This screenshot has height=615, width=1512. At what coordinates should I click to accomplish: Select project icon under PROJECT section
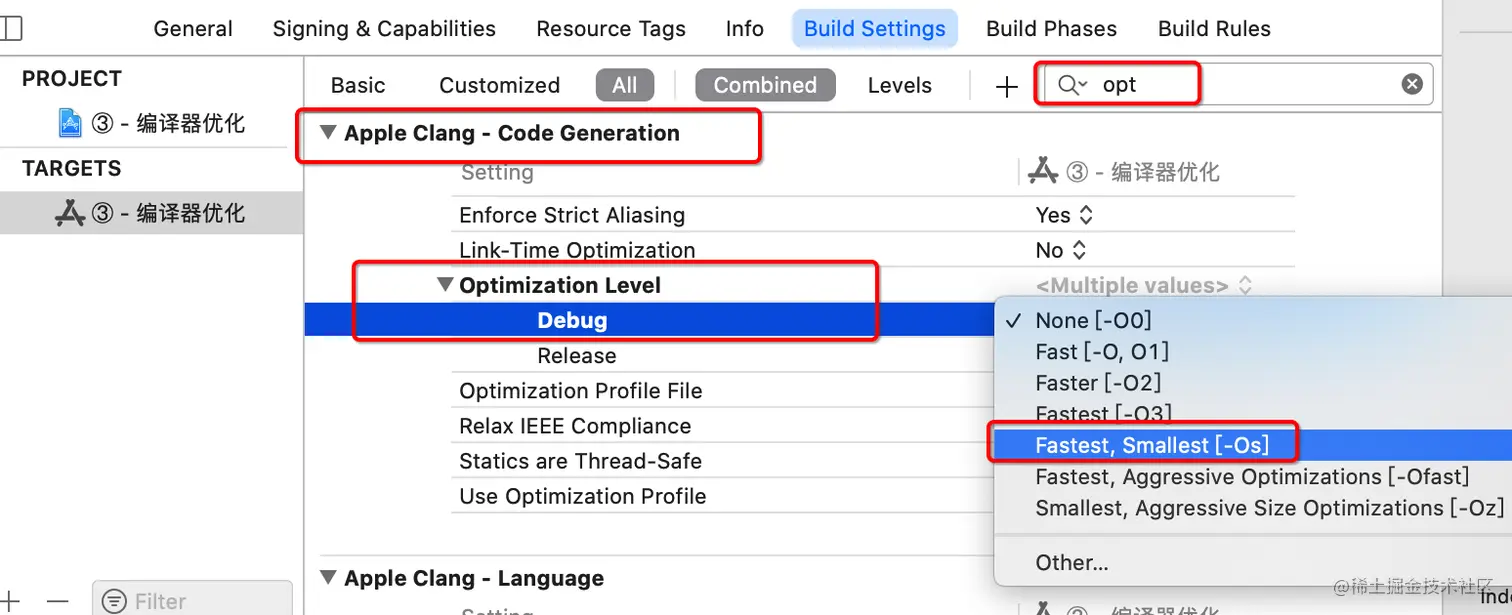(70, 123)
